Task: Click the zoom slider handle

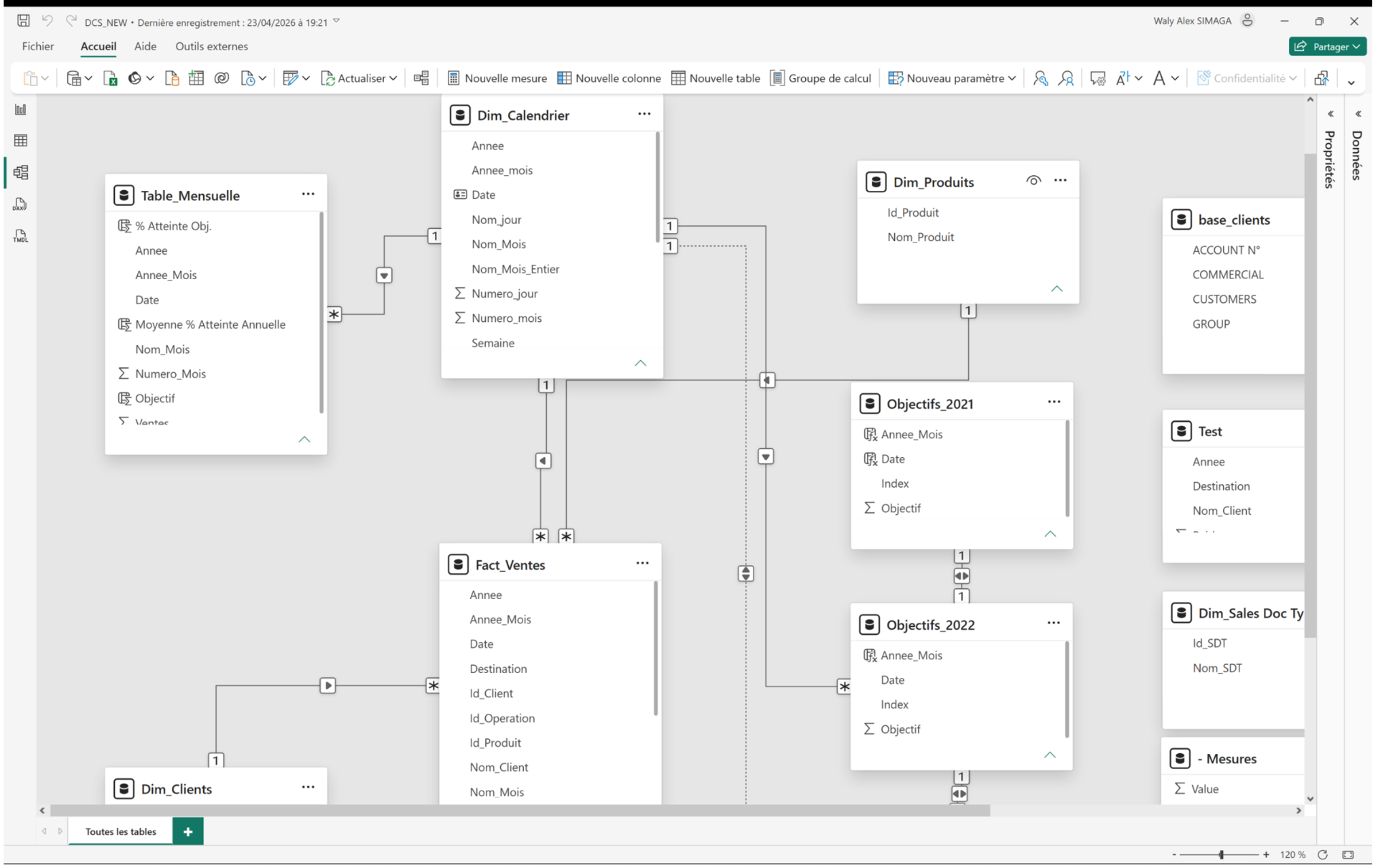Action: (x=1221, y=854)
